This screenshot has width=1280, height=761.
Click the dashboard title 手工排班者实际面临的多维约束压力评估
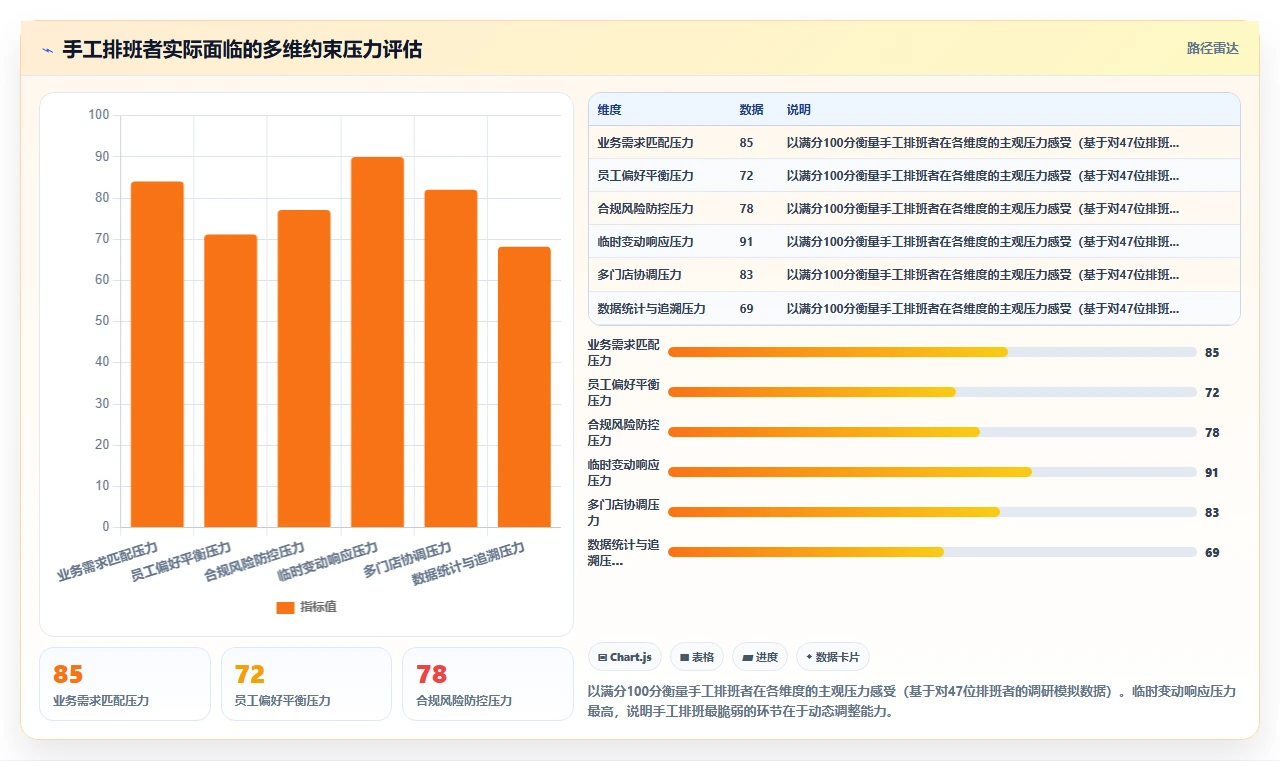242,49
